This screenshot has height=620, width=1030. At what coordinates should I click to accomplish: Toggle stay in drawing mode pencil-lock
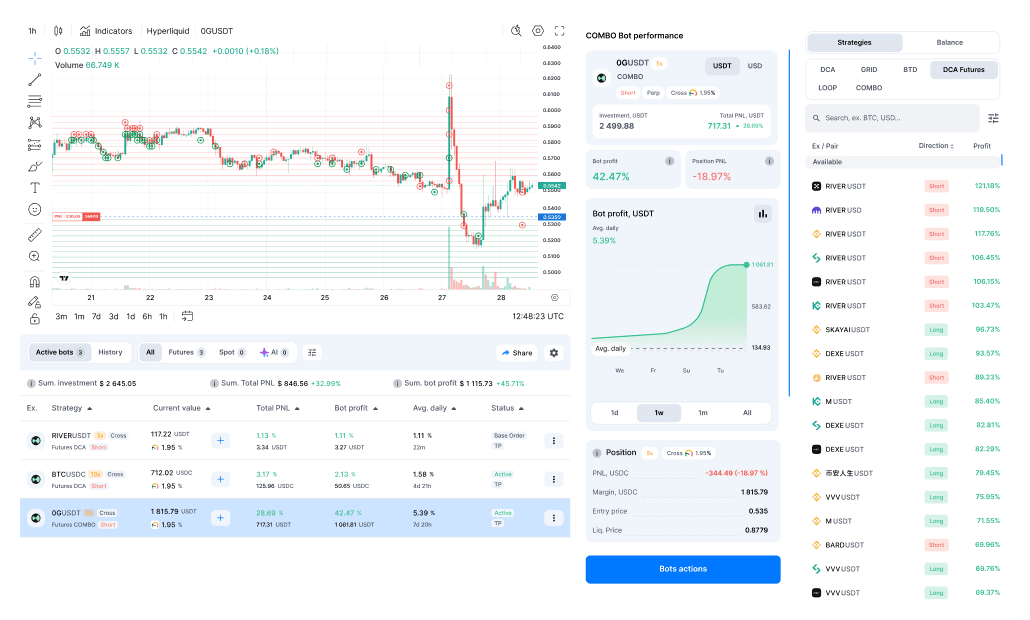coord(35,301)
